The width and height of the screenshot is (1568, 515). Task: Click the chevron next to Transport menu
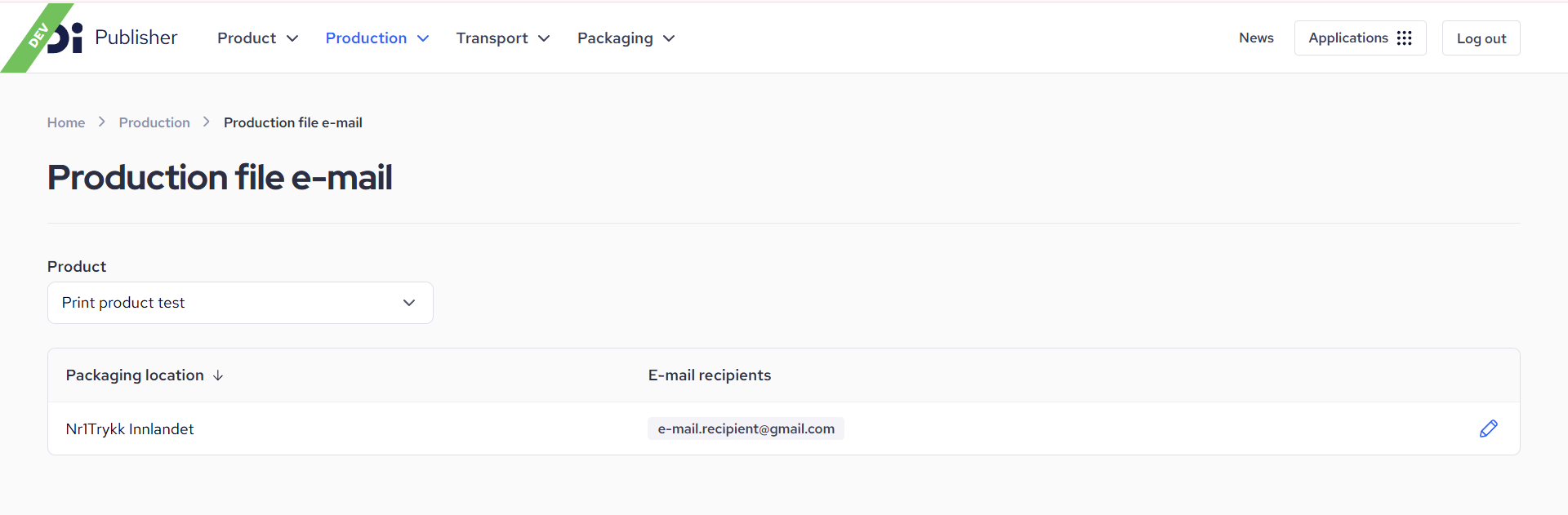click(544, 38)
